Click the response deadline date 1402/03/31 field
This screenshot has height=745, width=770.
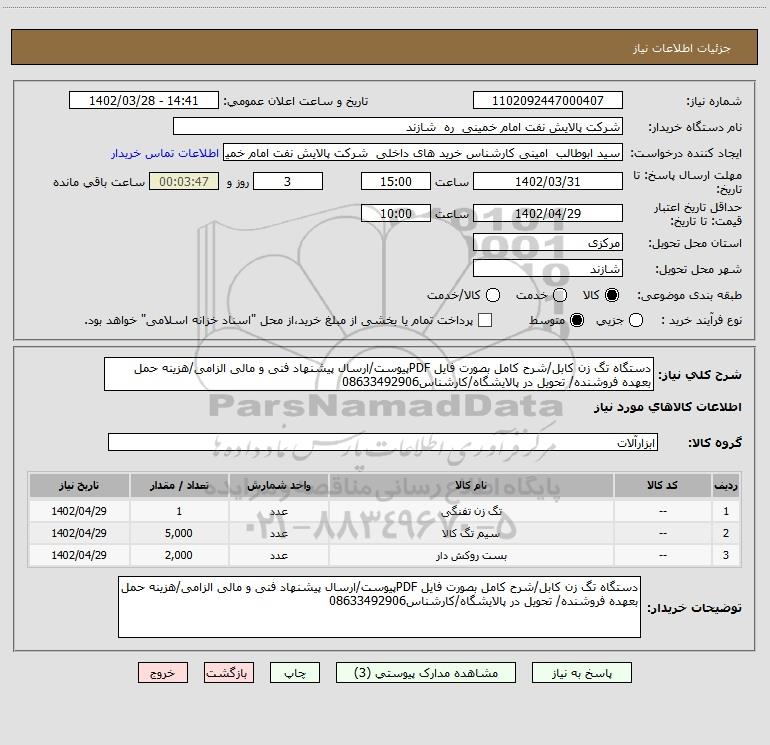[x=548, y=182]
